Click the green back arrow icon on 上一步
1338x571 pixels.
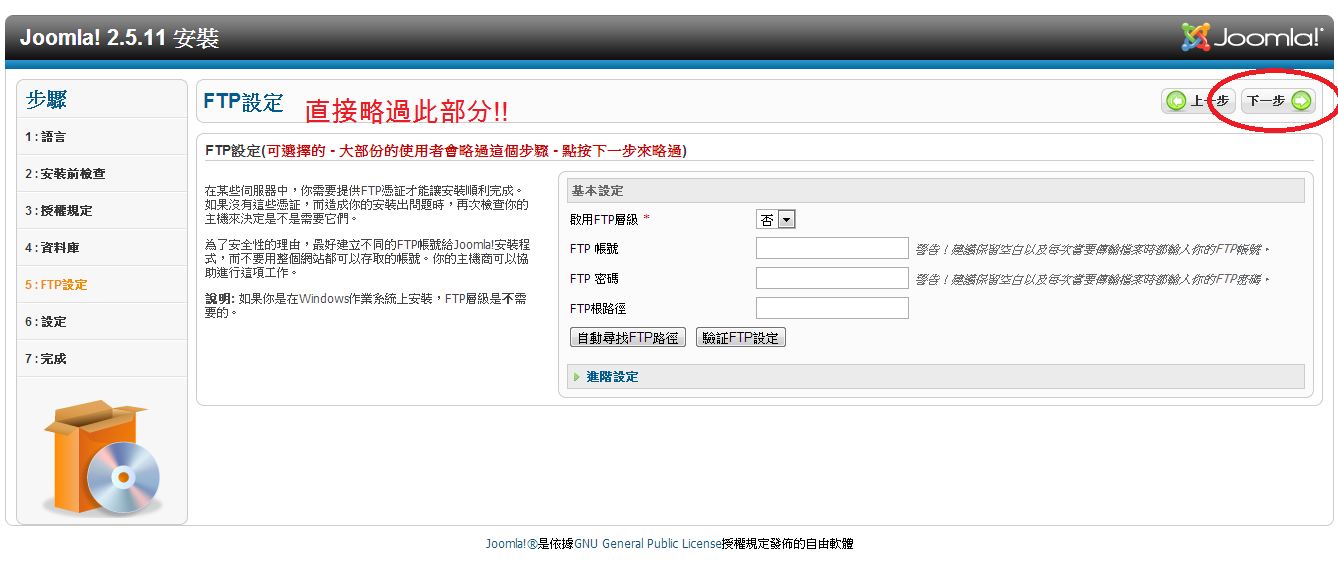tap(1177, 101)
